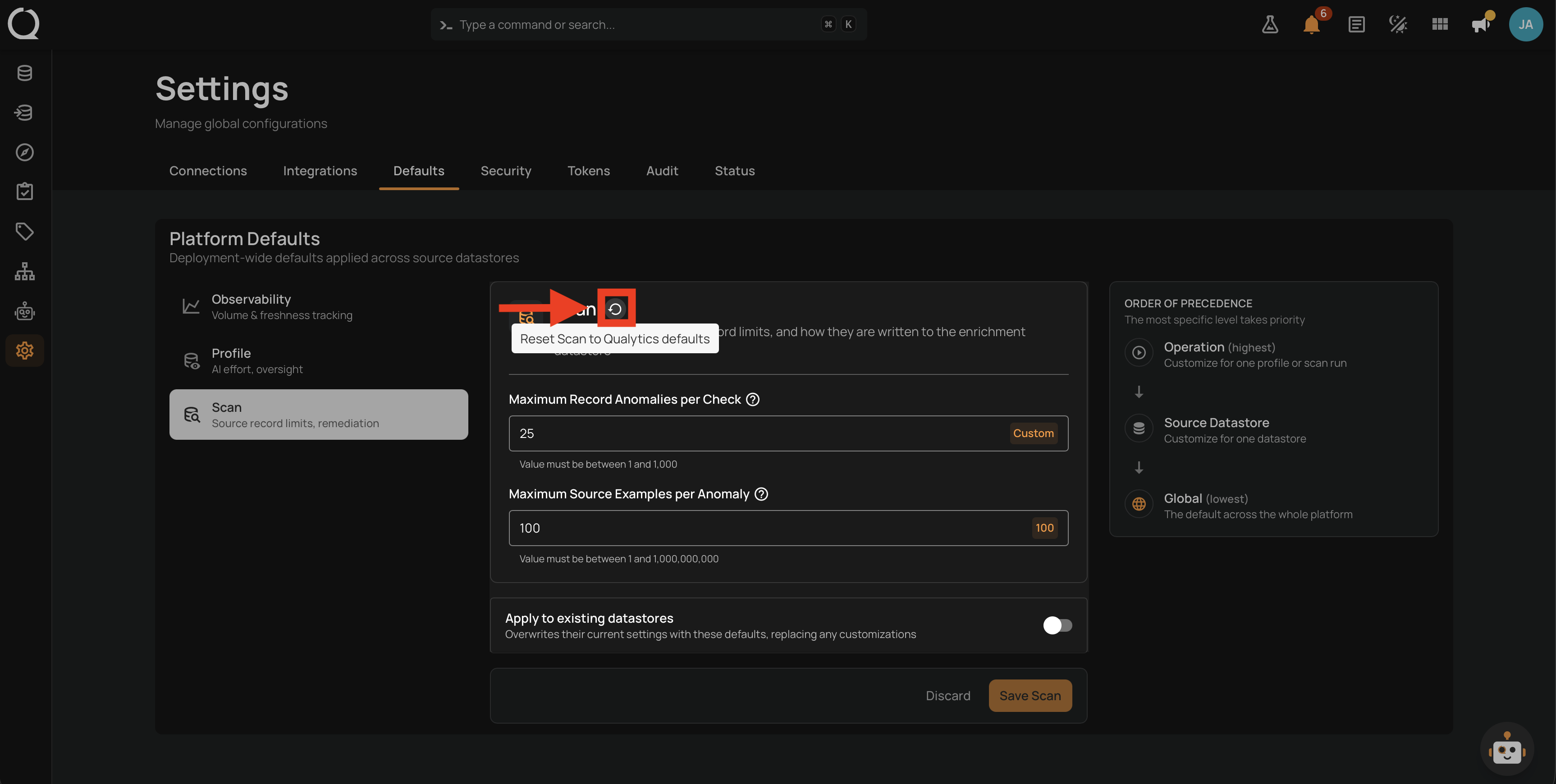Image resolution: width=1556 pixels, height=784 pixels.
Task: Open the hierarchy tree sidebar icon
Action: [x=25, y=271]
